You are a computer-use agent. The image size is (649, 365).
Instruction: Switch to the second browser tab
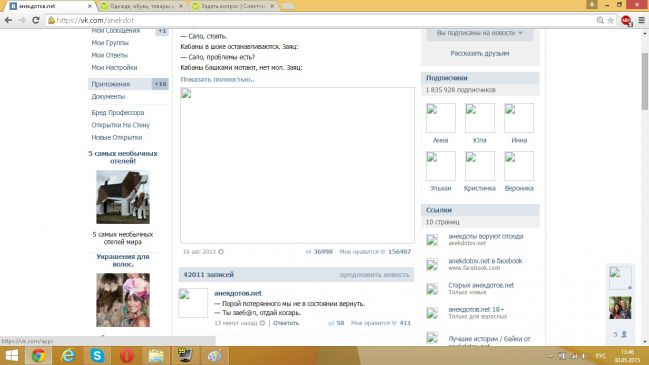point(142,6)
